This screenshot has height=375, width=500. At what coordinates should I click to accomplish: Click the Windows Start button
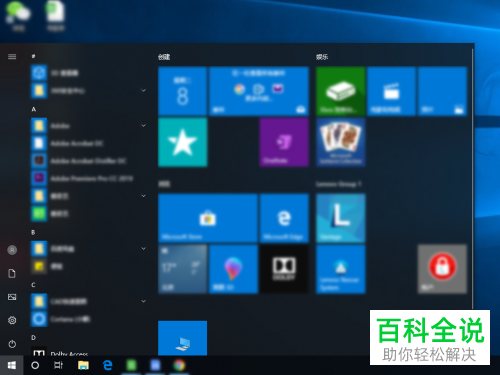12,365
